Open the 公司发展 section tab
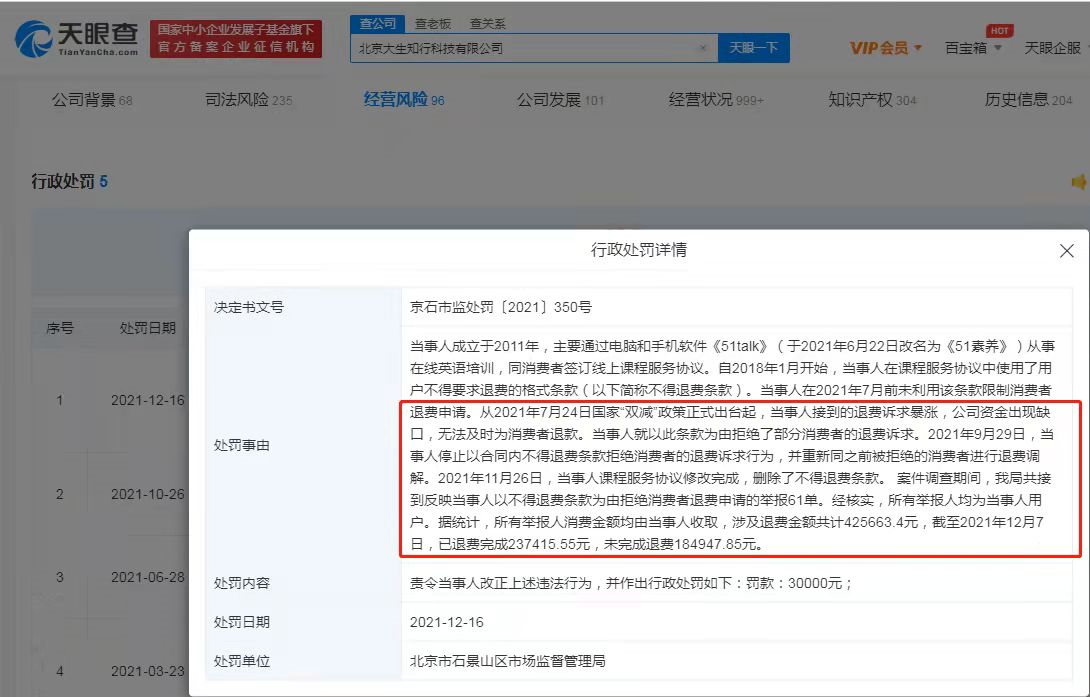The image size is (1090, 697). 560,100
